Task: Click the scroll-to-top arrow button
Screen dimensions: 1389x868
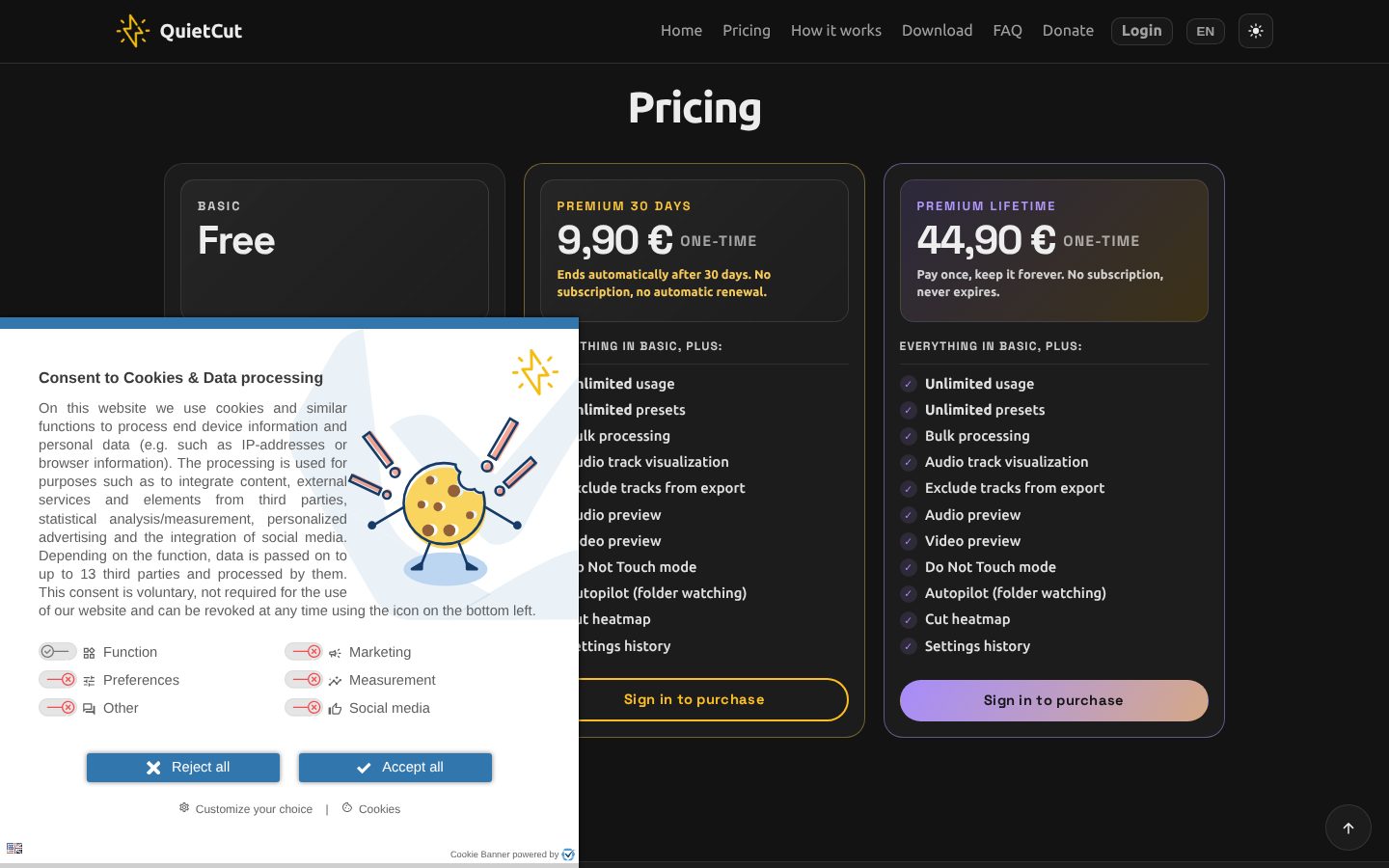Action: click(x=1348, y=827)
